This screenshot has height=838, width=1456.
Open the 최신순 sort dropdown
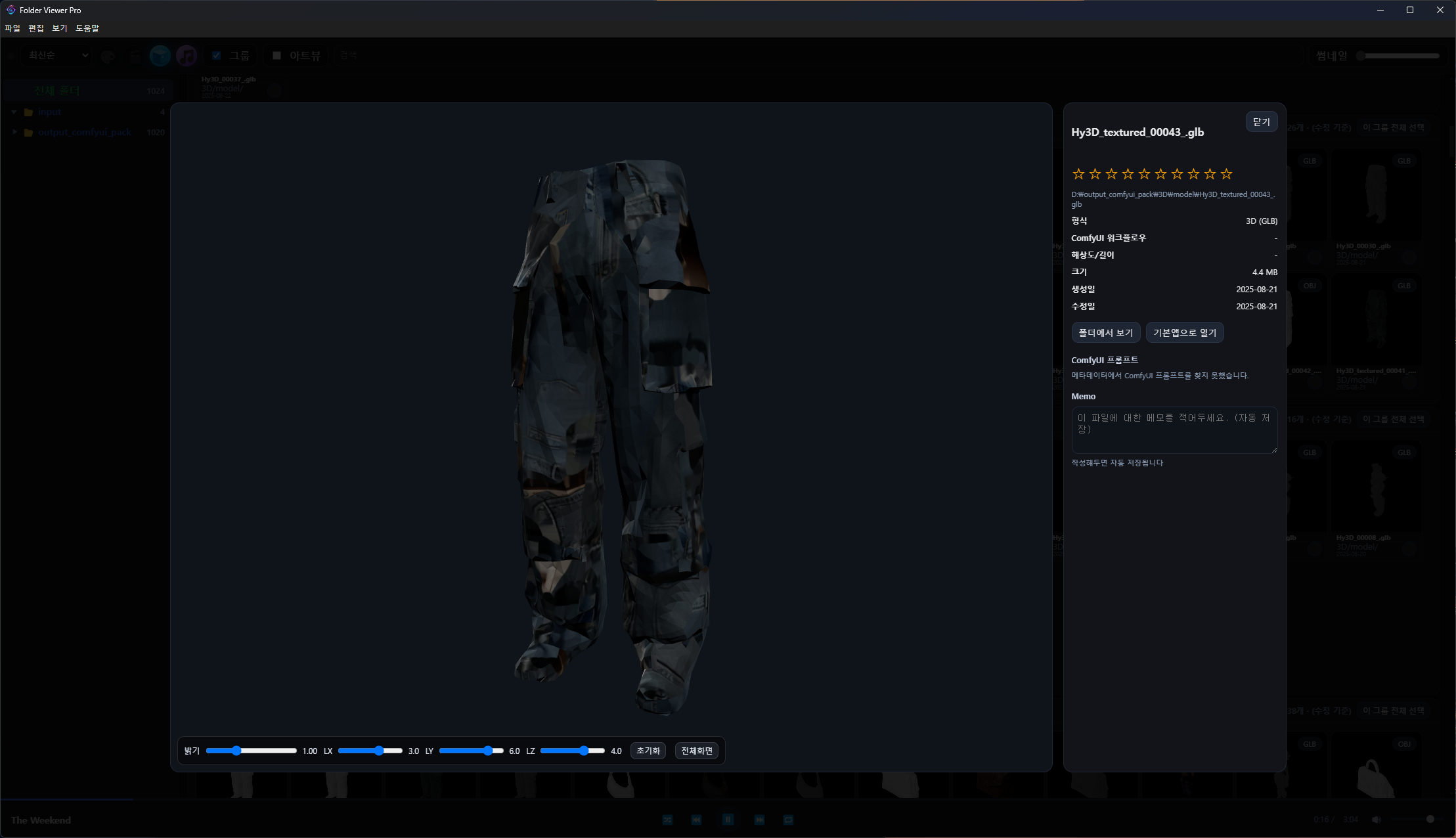tap(57, 56)
